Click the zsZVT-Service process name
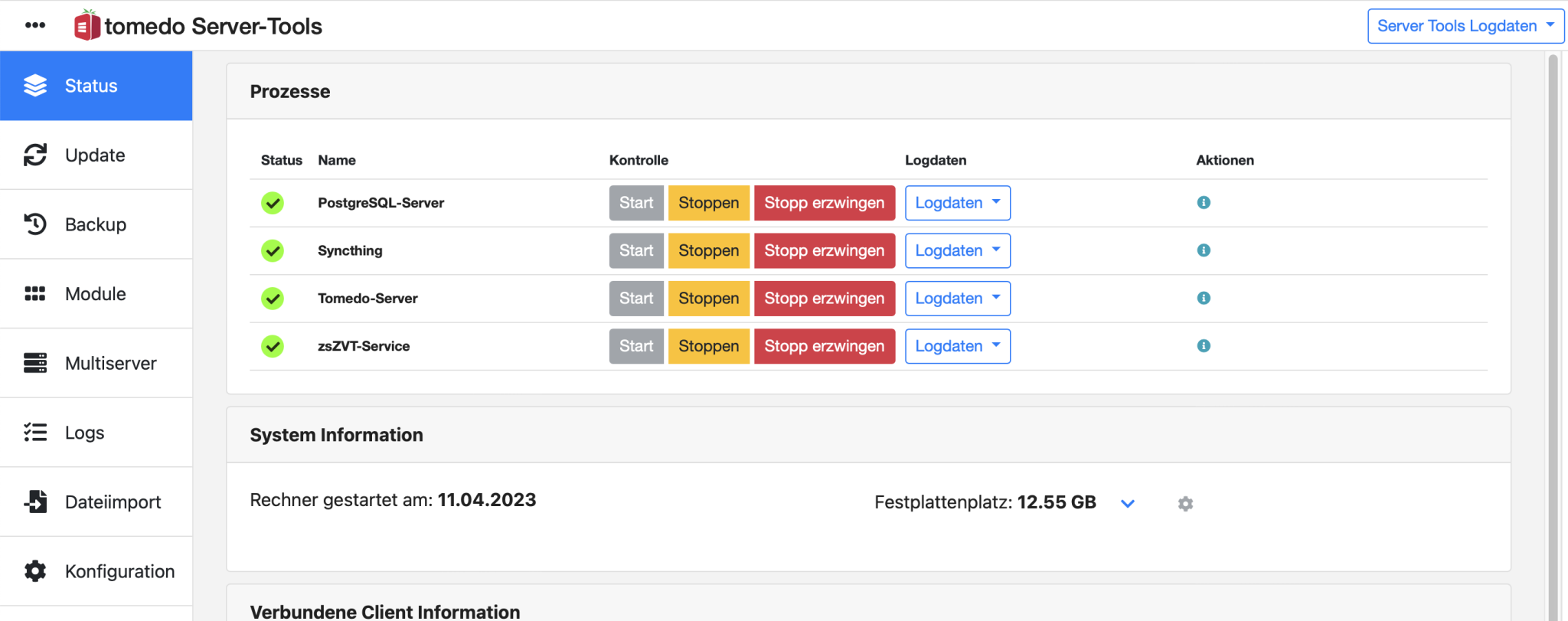The width and height of the screenshot is (1568, 621). (364, 346)
